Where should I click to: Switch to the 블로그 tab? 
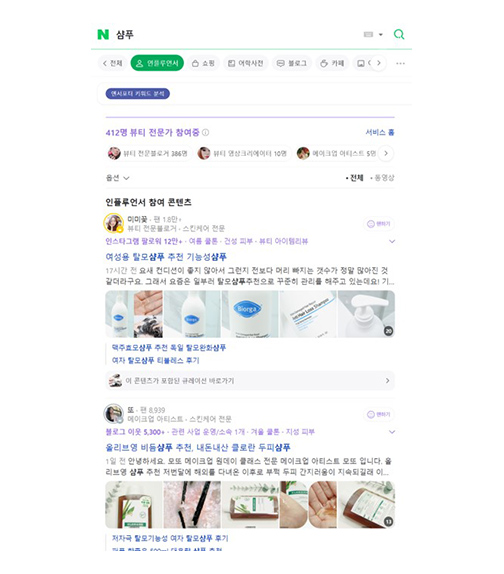pyautogui.click(x=291, y=64)
